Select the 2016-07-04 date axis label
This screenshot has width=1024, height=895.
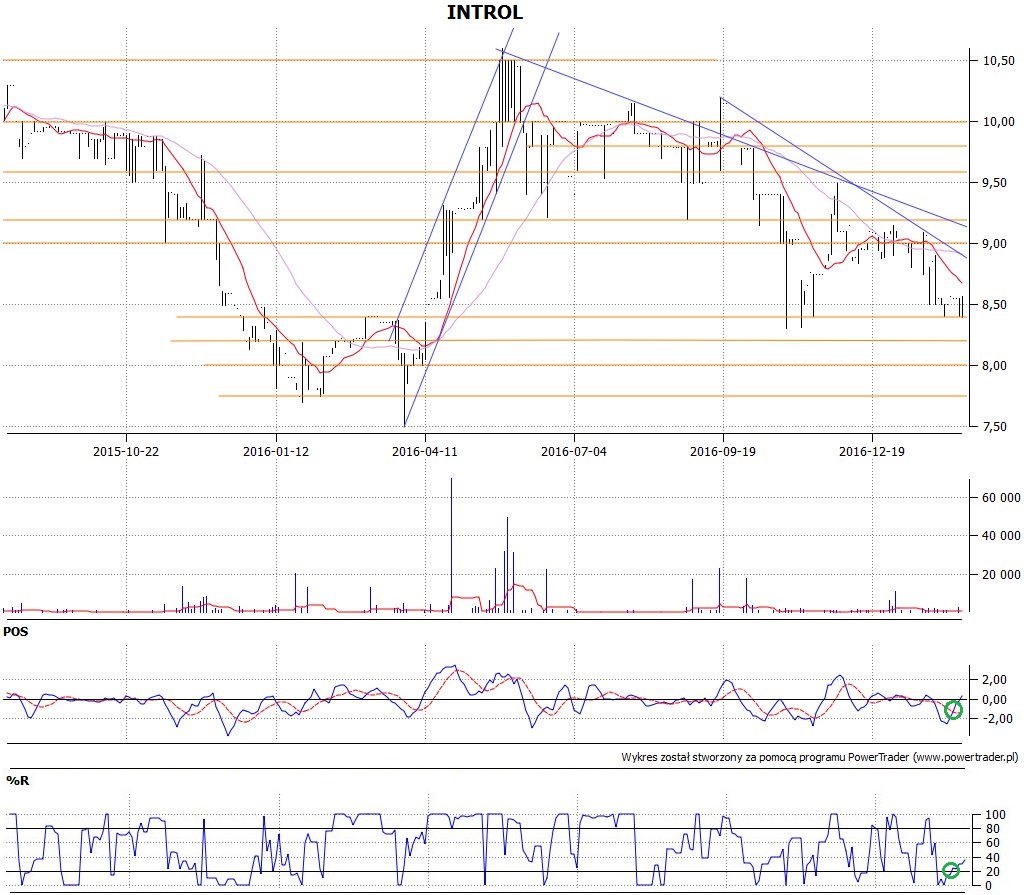tap(573, 451)
